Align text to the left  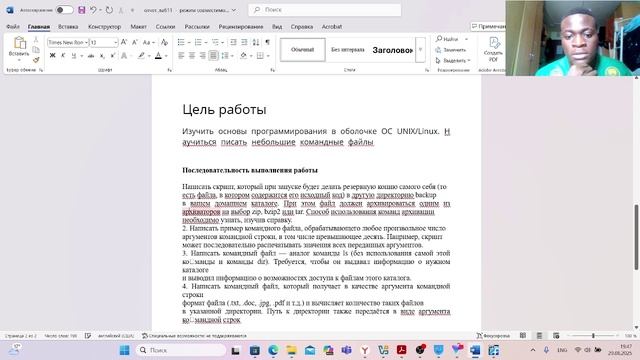coord(181,56)
